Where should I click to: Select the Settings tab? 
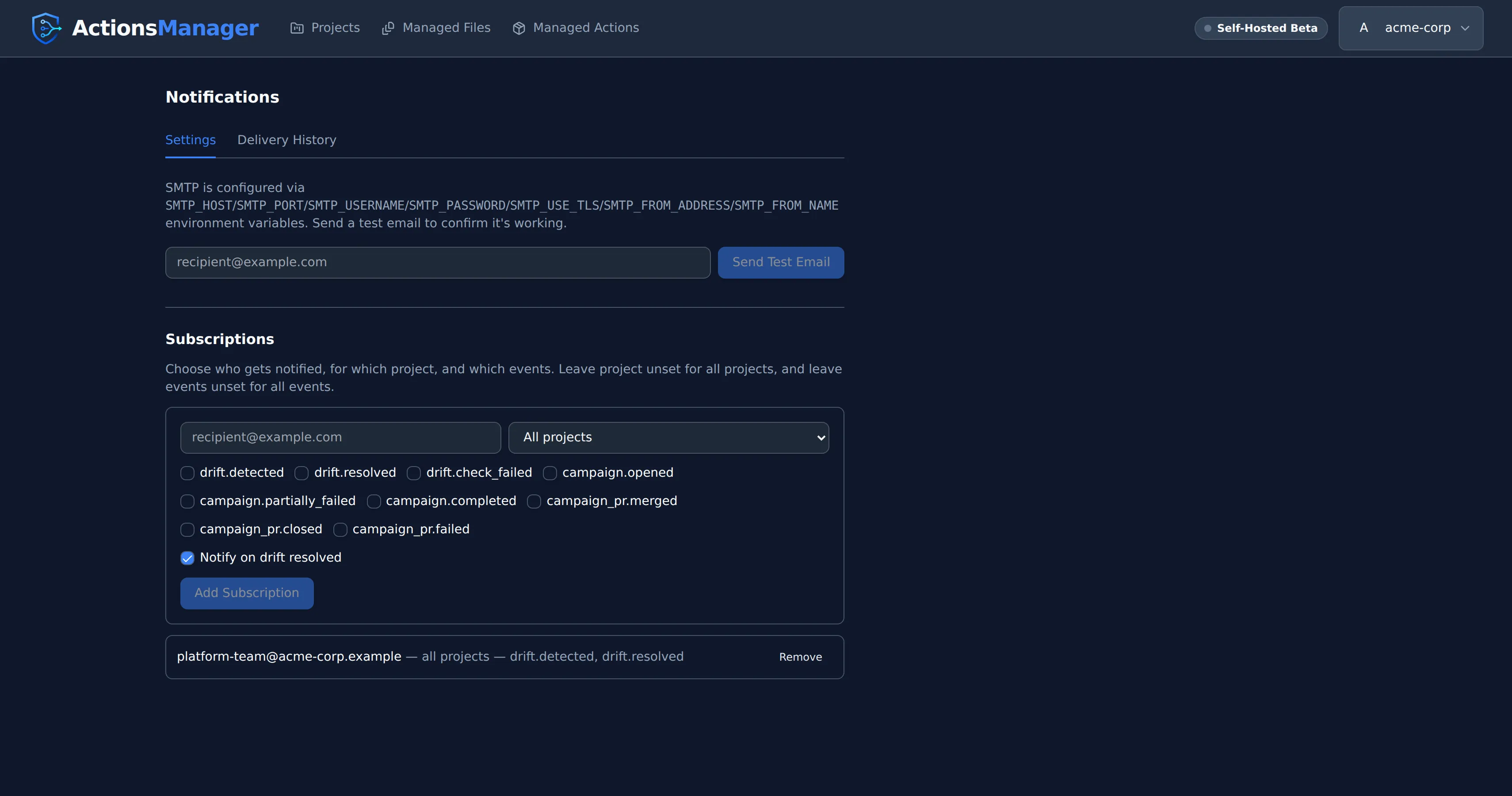point(190,140)
